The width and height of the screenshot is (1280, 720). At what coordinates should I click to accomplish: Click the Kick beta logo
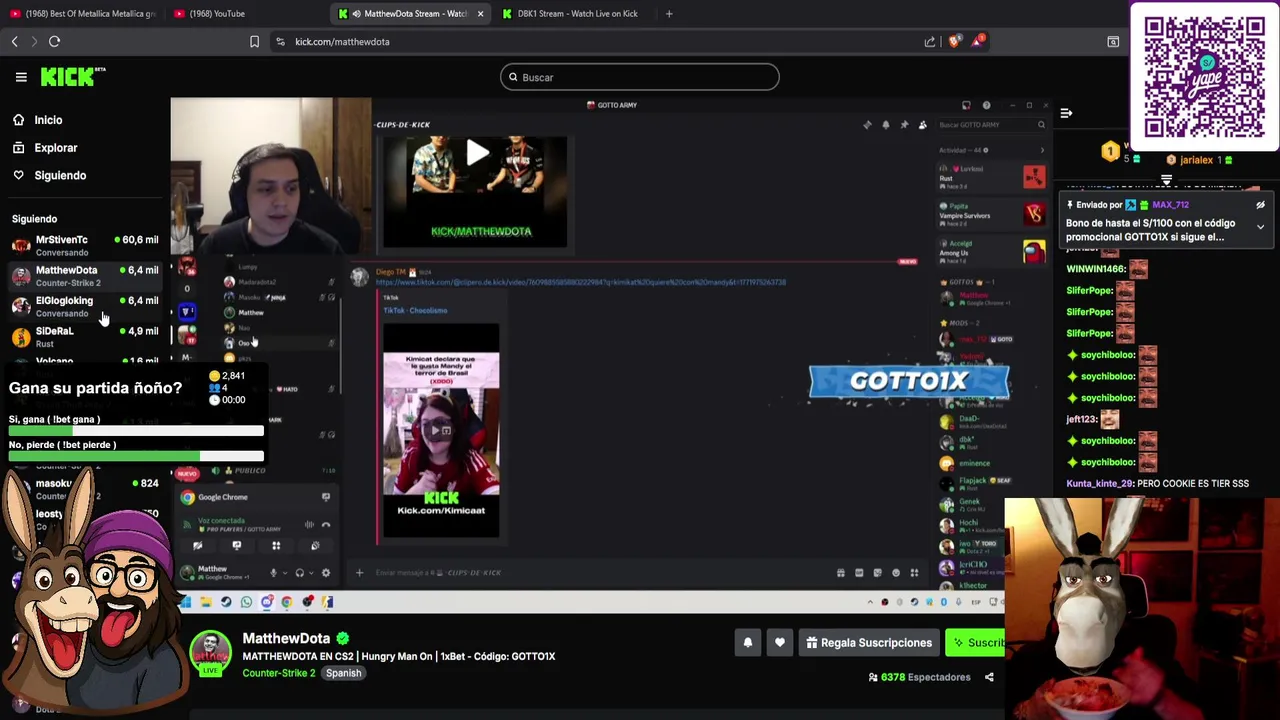[72, 77]
